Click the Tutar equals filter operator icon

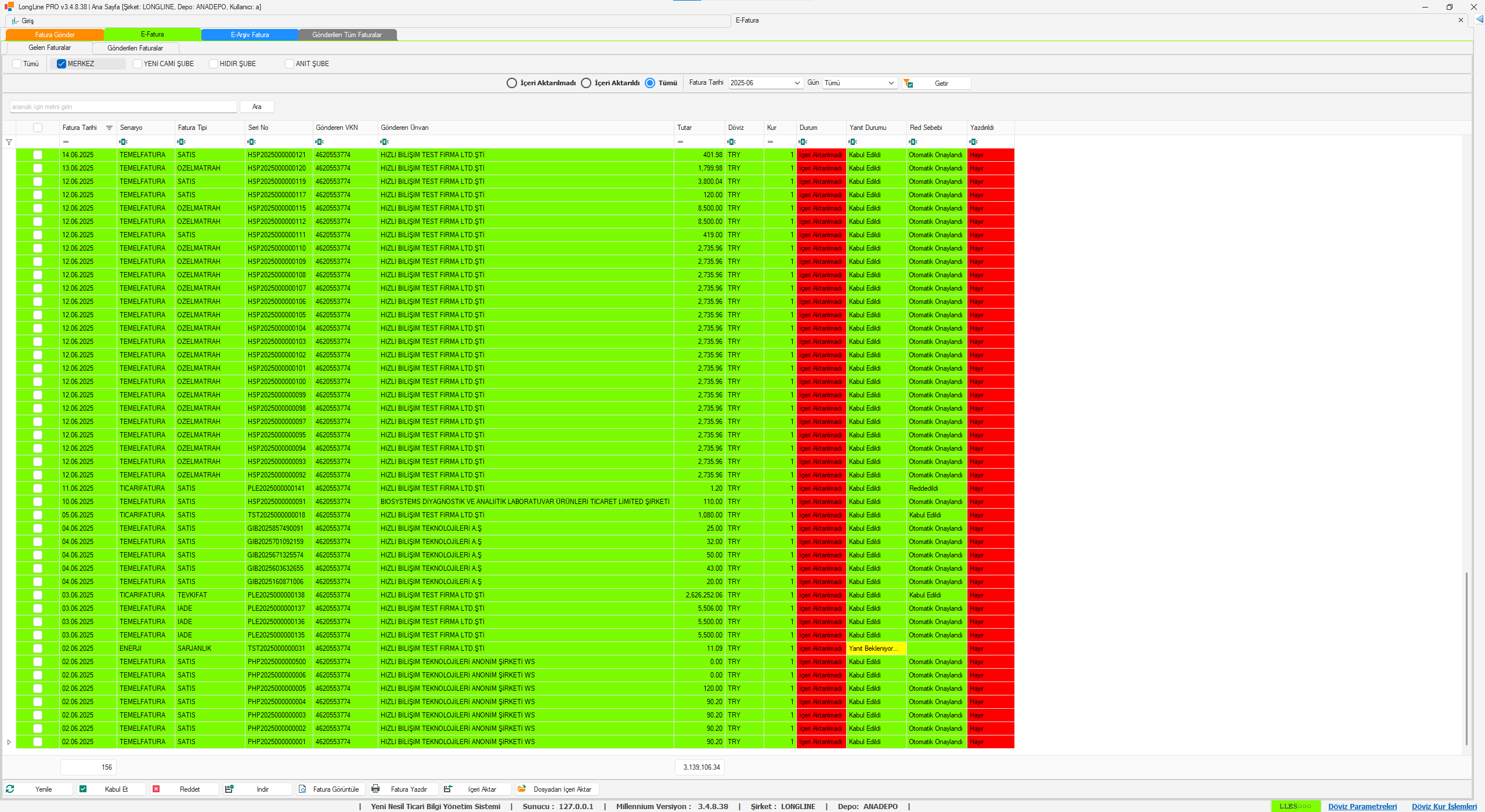tap(680, 142)
